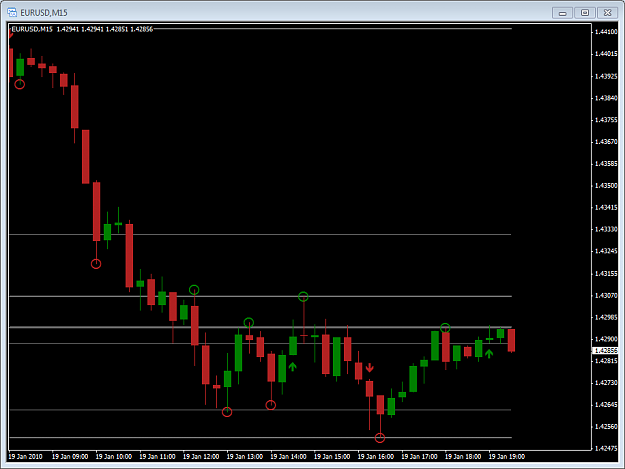
Task: Select green circle above the 13:30 candle
Action: pos(249,322)
